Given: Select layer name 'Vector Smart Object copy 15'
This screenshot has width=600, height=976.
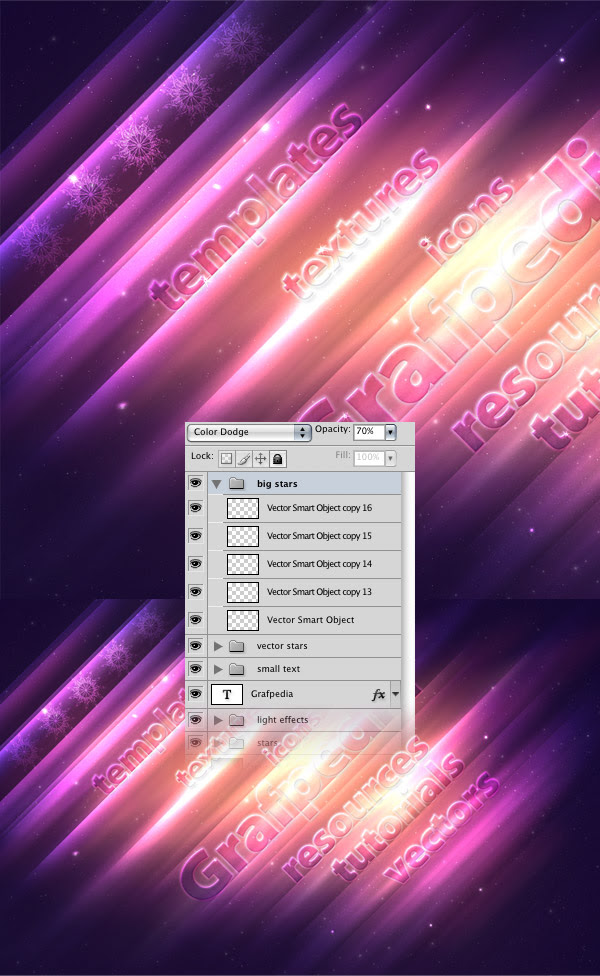Looking at the screenshot, I should pyautogui.click(x=319, y=536).
